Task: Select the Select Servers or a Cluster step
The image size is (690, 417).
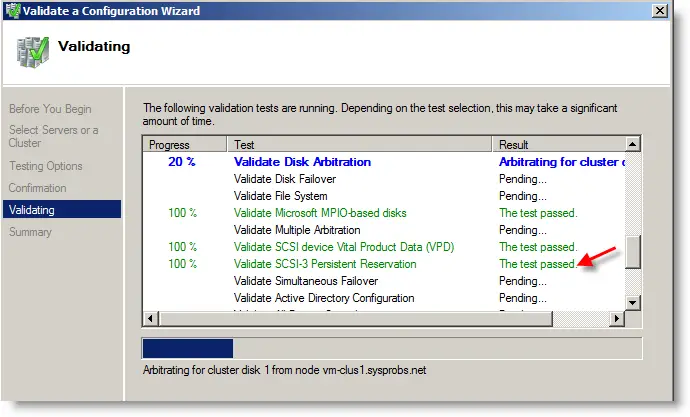Action: click(x=53, y=136)
